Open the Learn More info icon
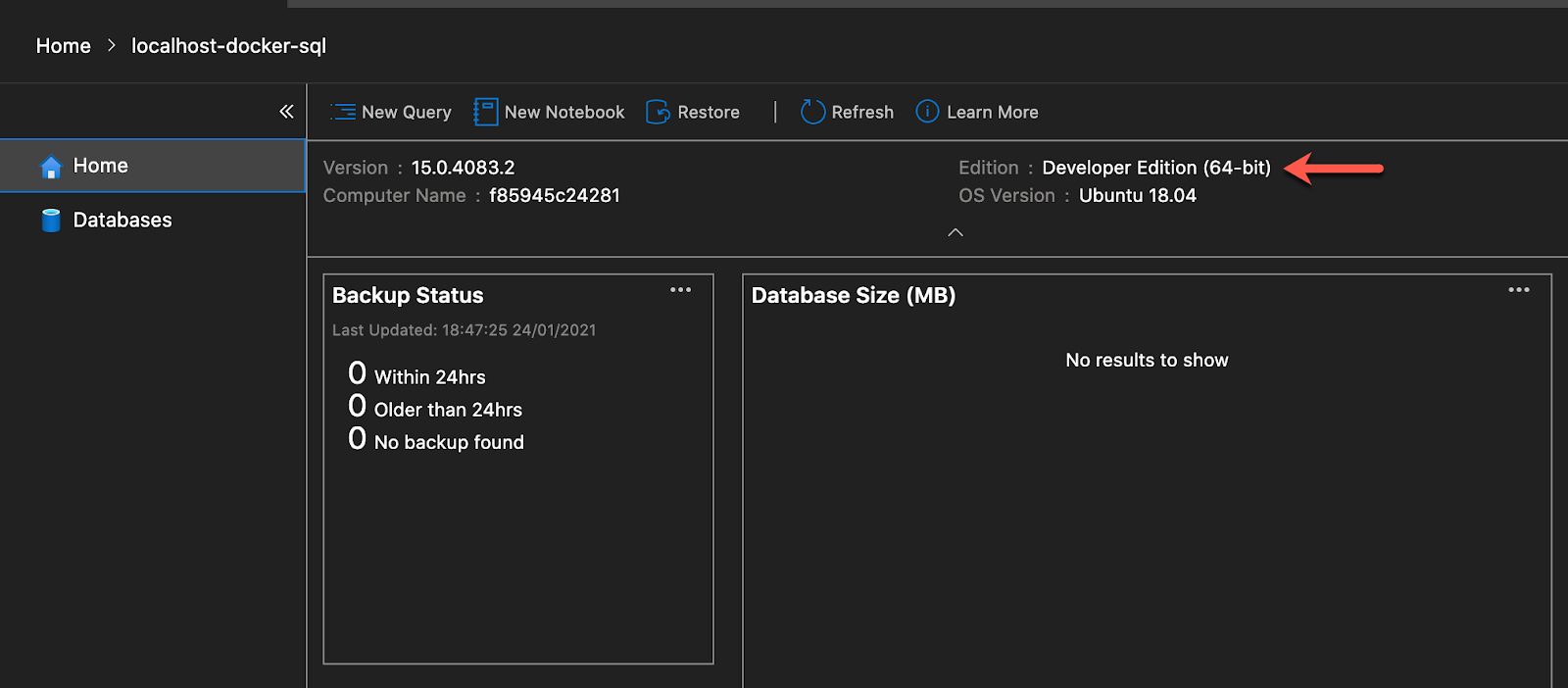This screenshot has width=1568, height=688. pos(927,112)
